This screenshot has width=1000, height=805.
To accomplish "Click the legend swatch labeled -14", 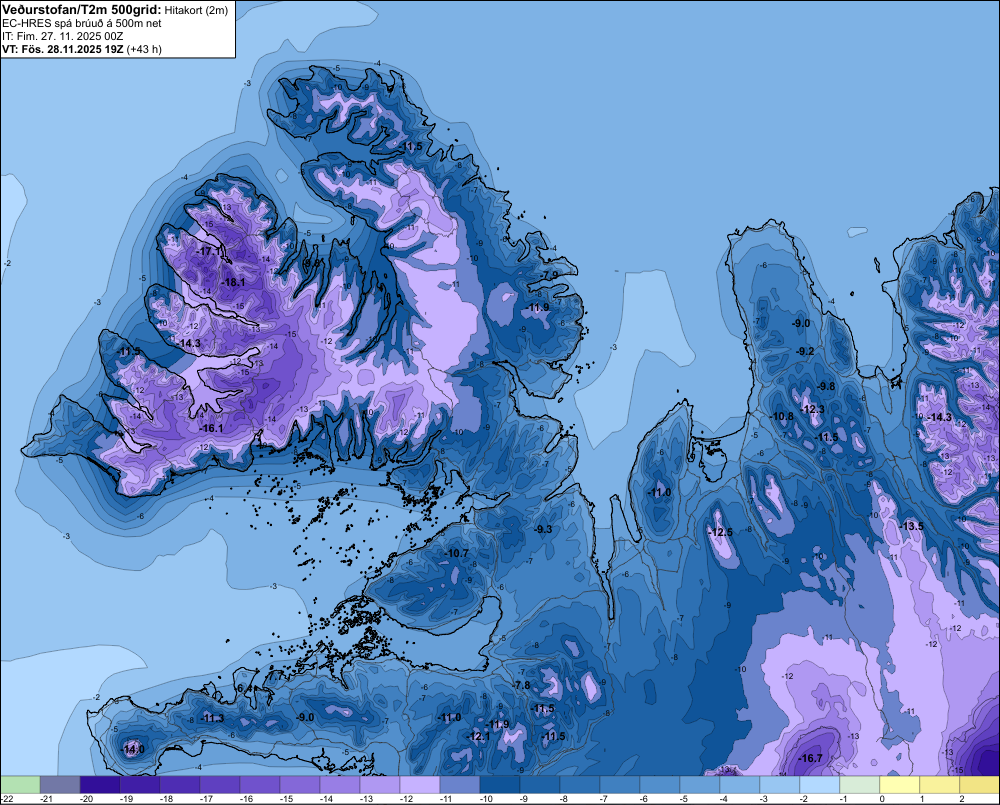I will point(339,784).
